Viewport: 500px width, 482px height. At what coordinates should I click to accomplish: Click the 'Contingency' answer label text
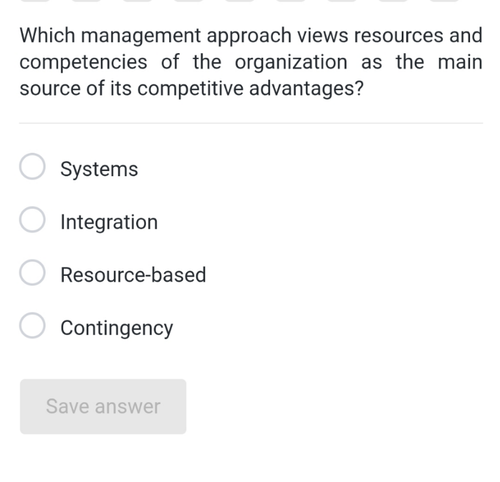[117, 328]
